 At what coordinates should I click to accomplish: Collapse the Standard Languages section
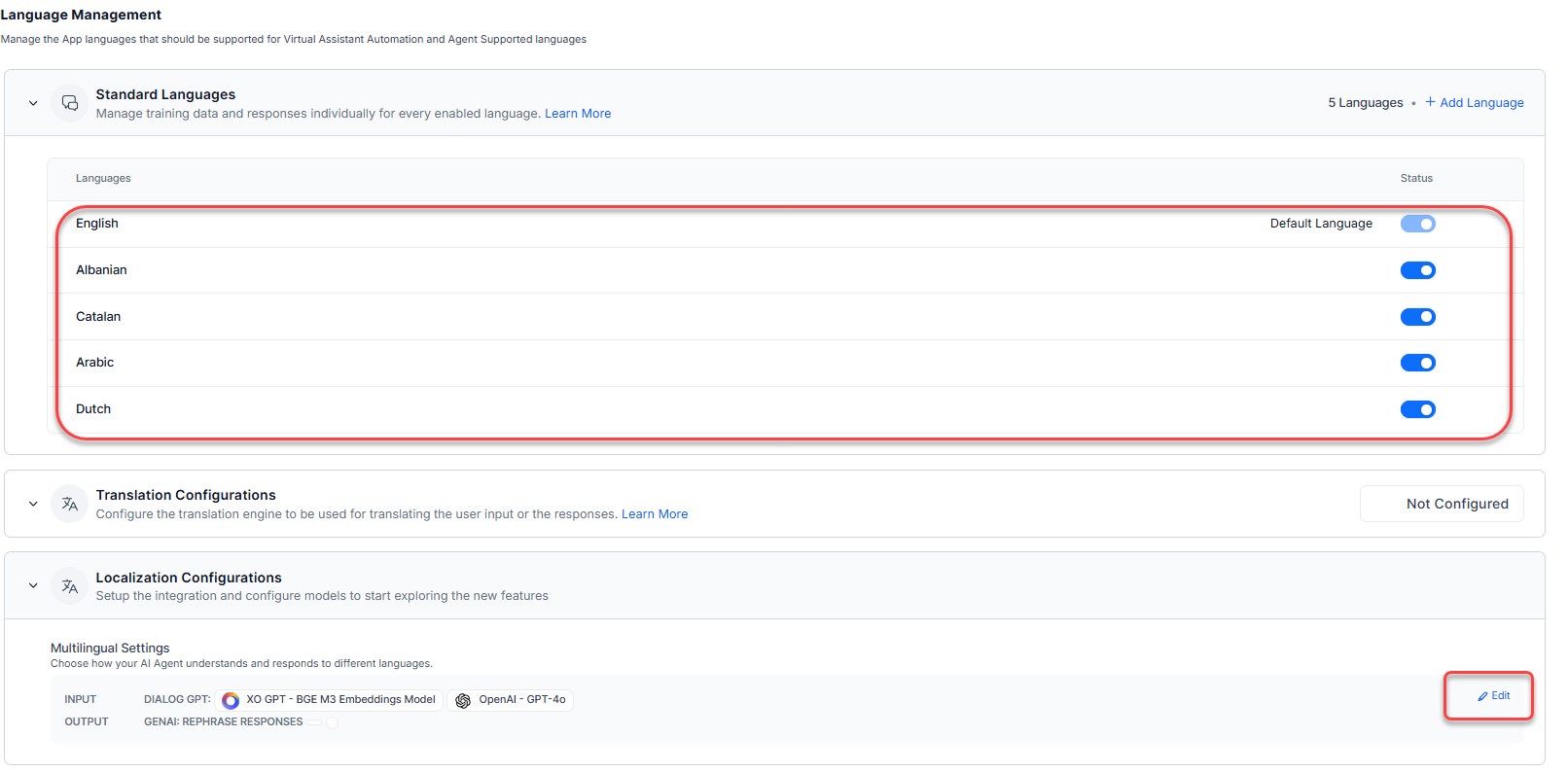[x=33, y=103]
